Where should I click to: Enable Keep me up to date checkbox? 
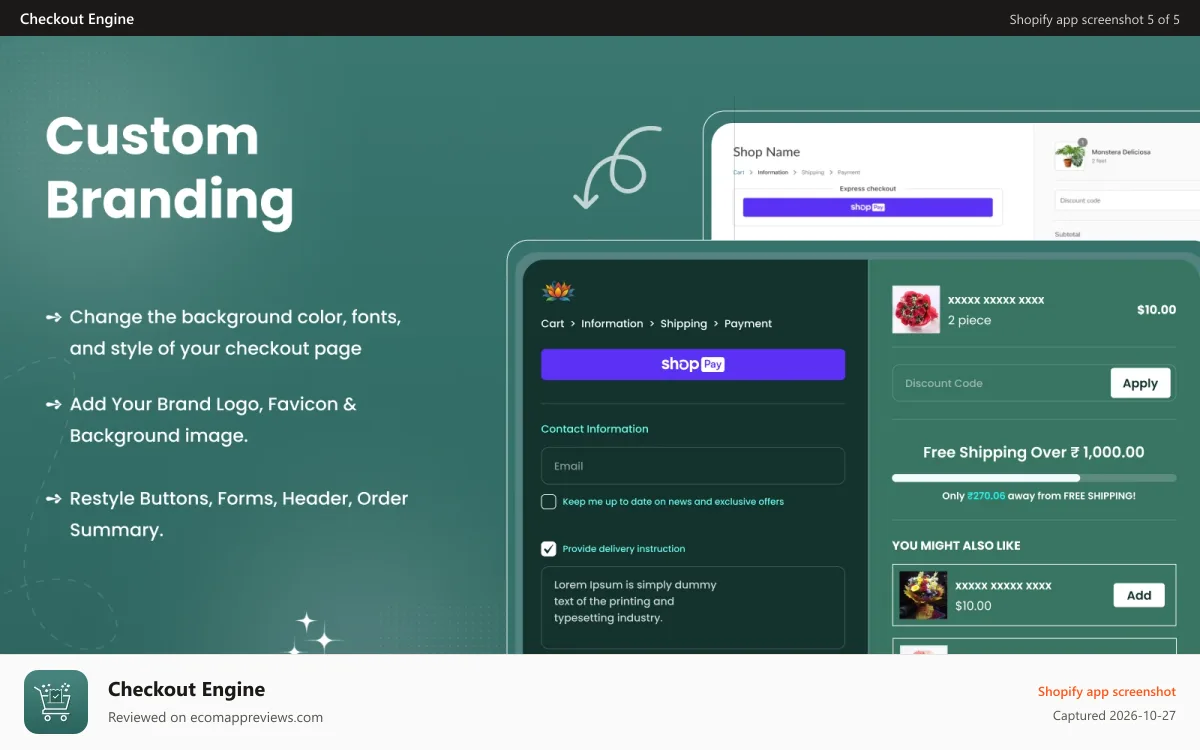point(549,502)
